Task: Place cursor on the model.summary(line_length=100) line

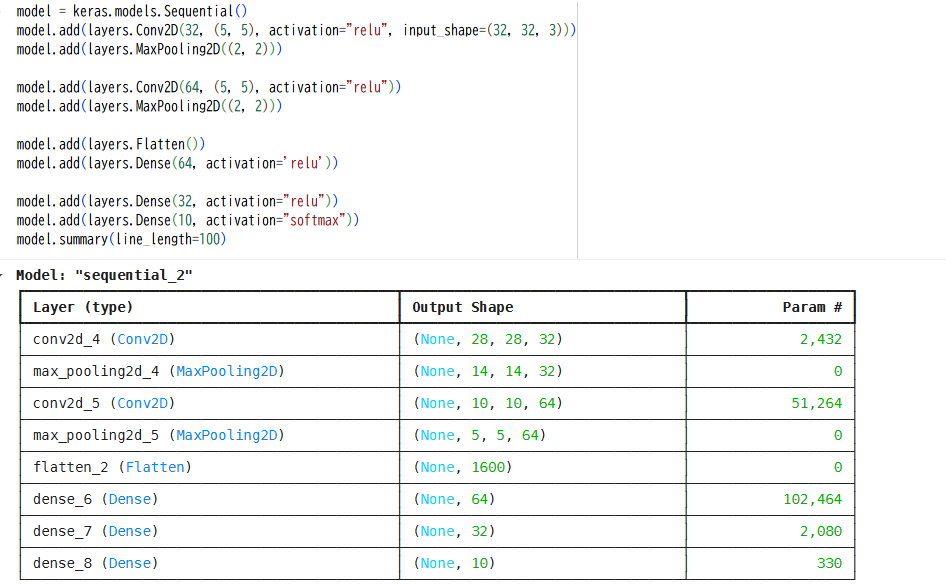Action: 121,239
